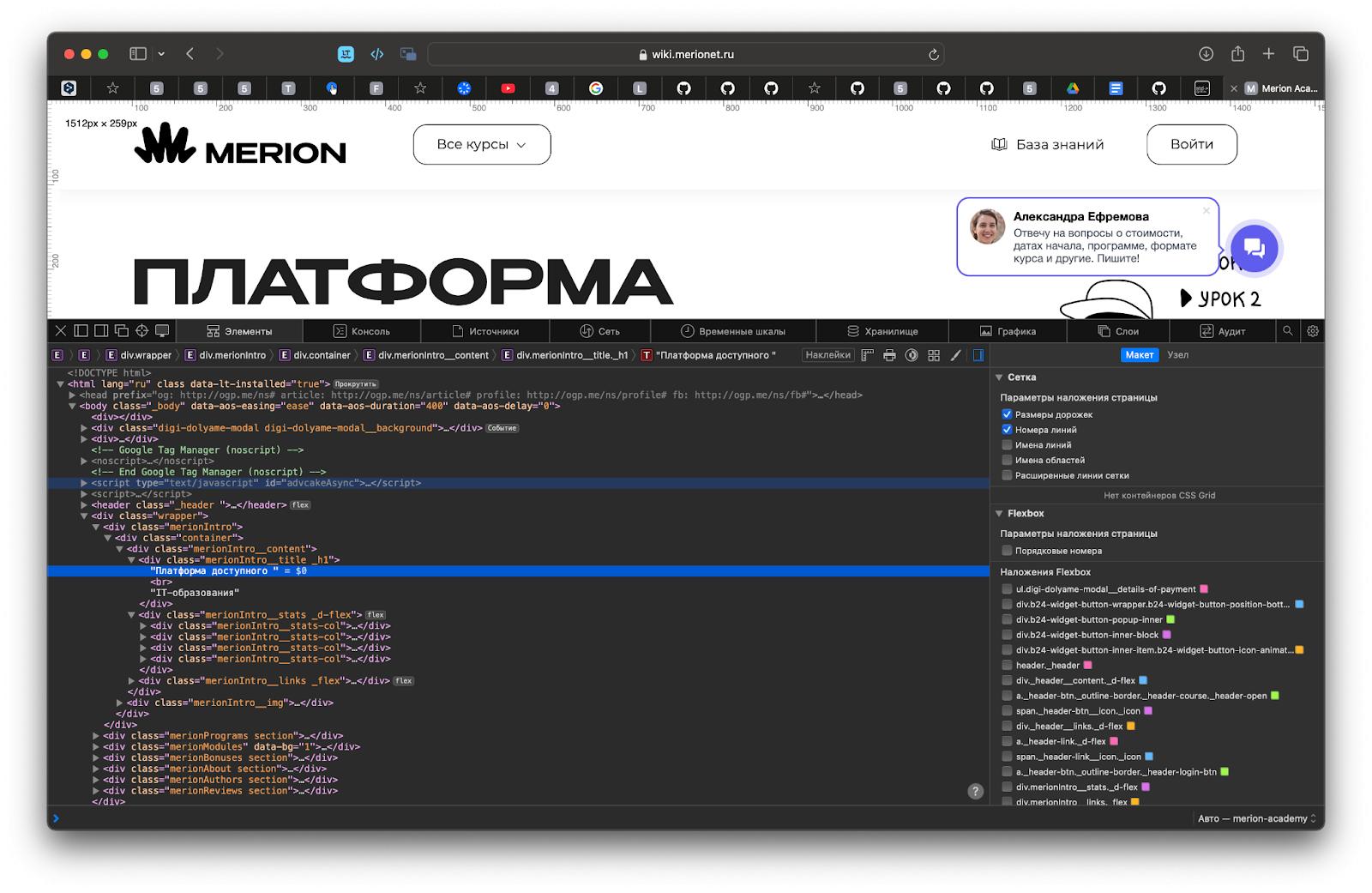1372x893 pixels.
Task: Check Расширенные линии сетки
Action: (x=1008, y=475)
